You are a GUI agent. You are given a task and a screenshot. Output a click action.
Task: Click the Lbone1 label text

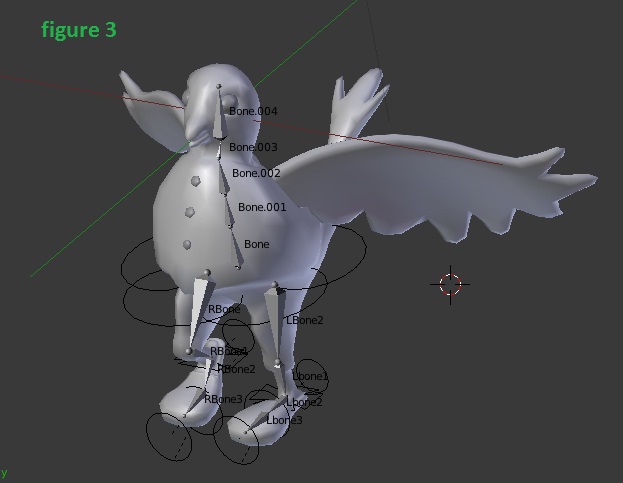310,376
